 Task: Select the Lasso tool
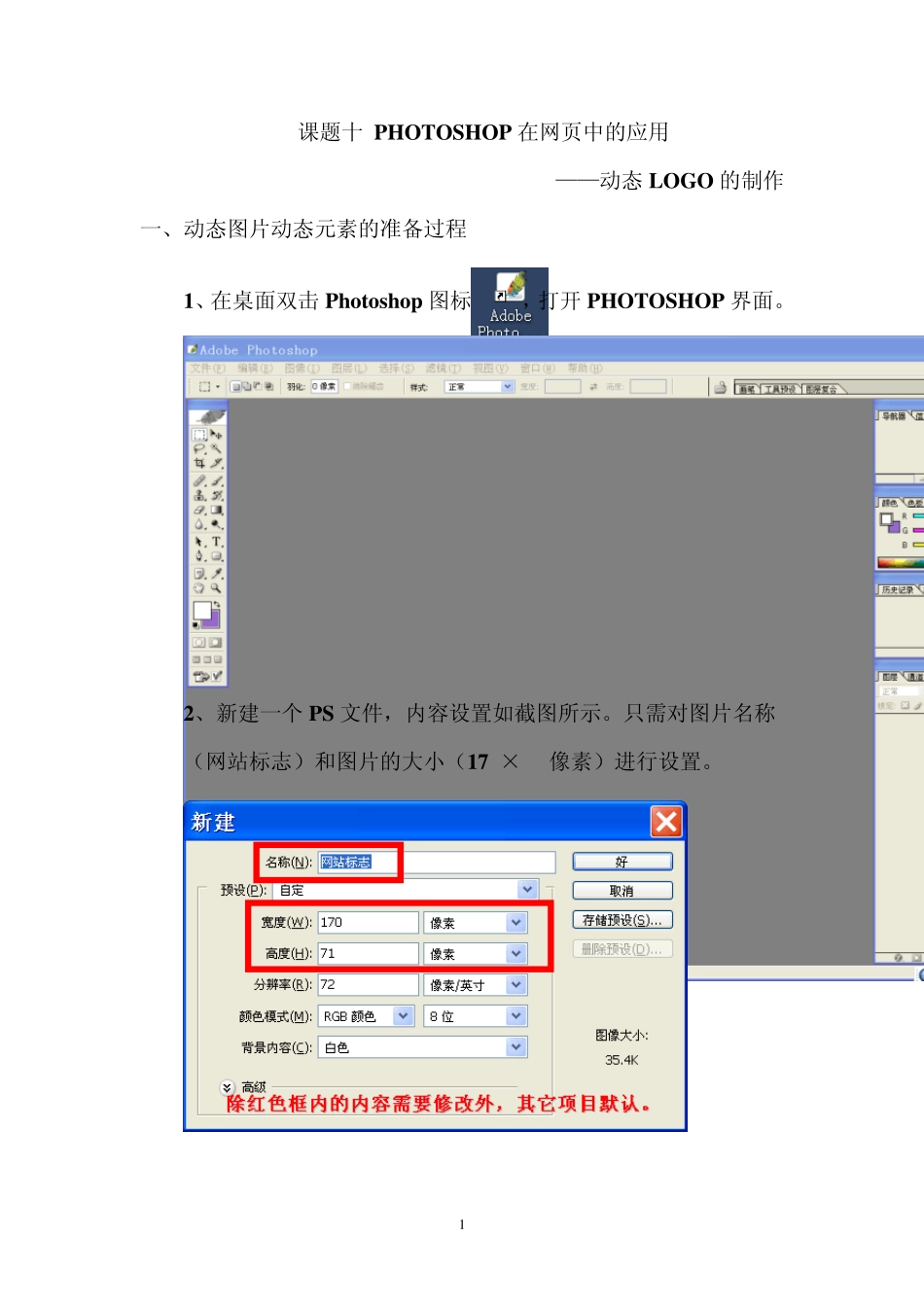tap(199, 448)
